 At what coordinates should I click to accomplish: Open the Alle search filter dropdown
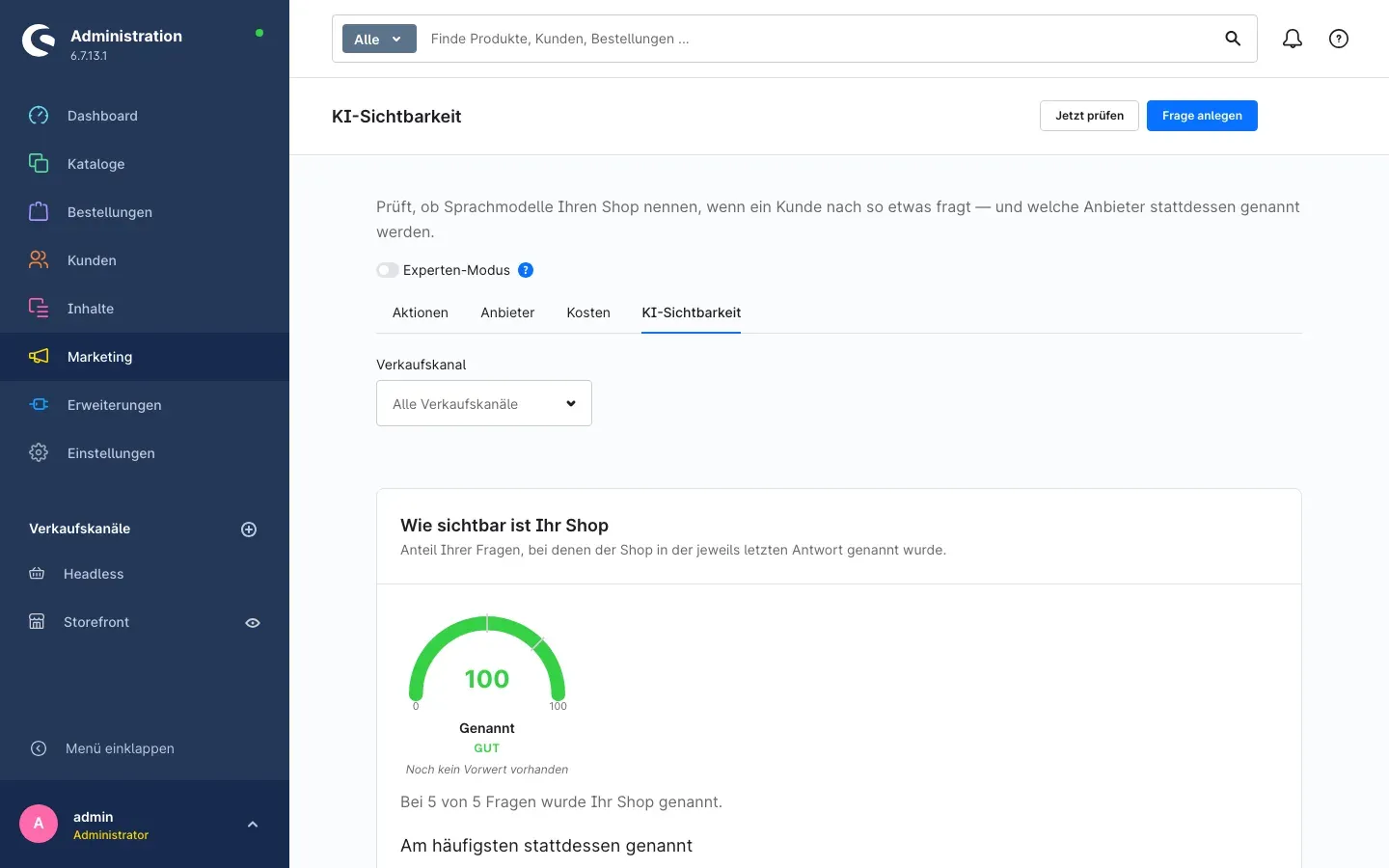point(379,39)
